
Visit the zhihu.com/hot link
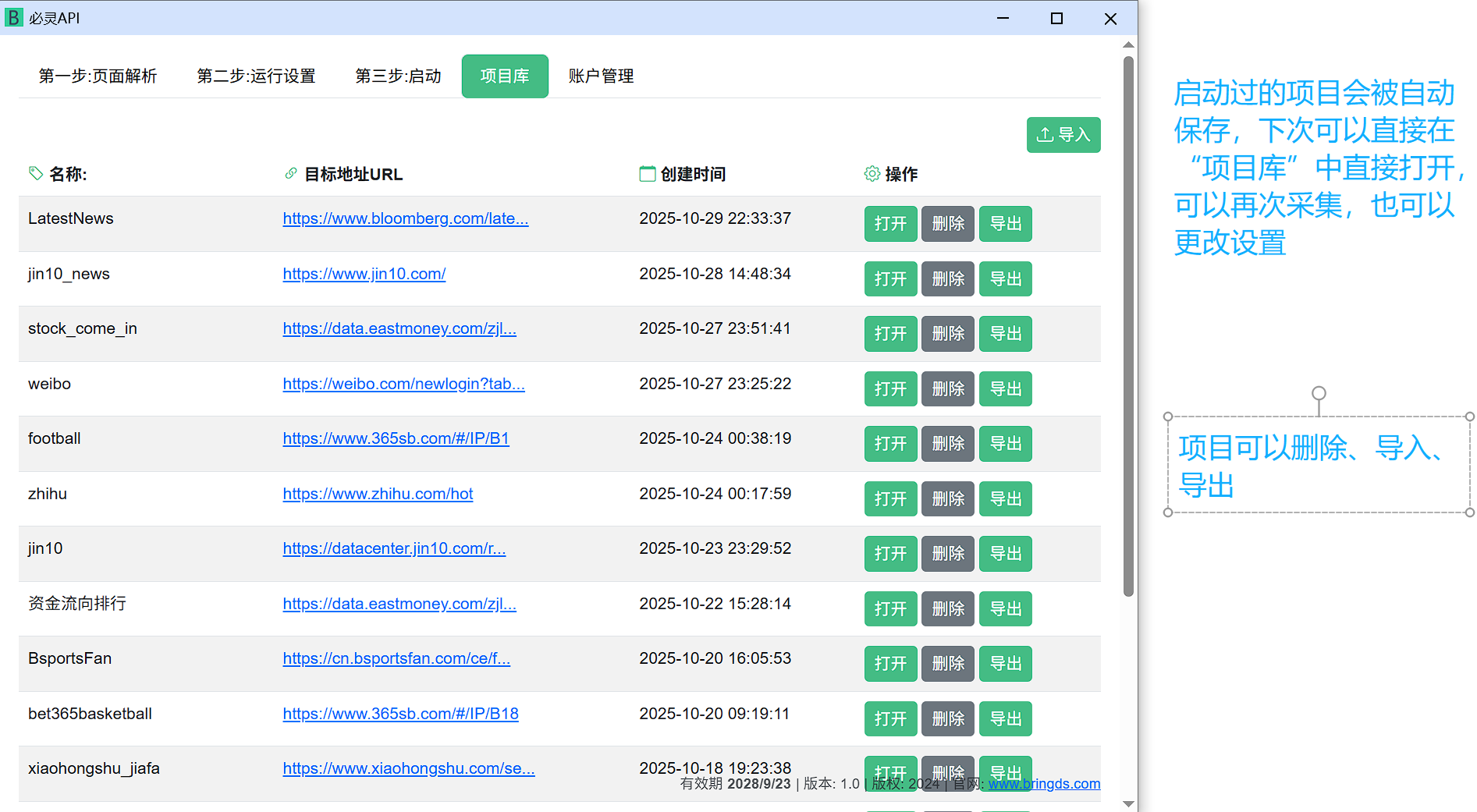[x=378, y=494]
